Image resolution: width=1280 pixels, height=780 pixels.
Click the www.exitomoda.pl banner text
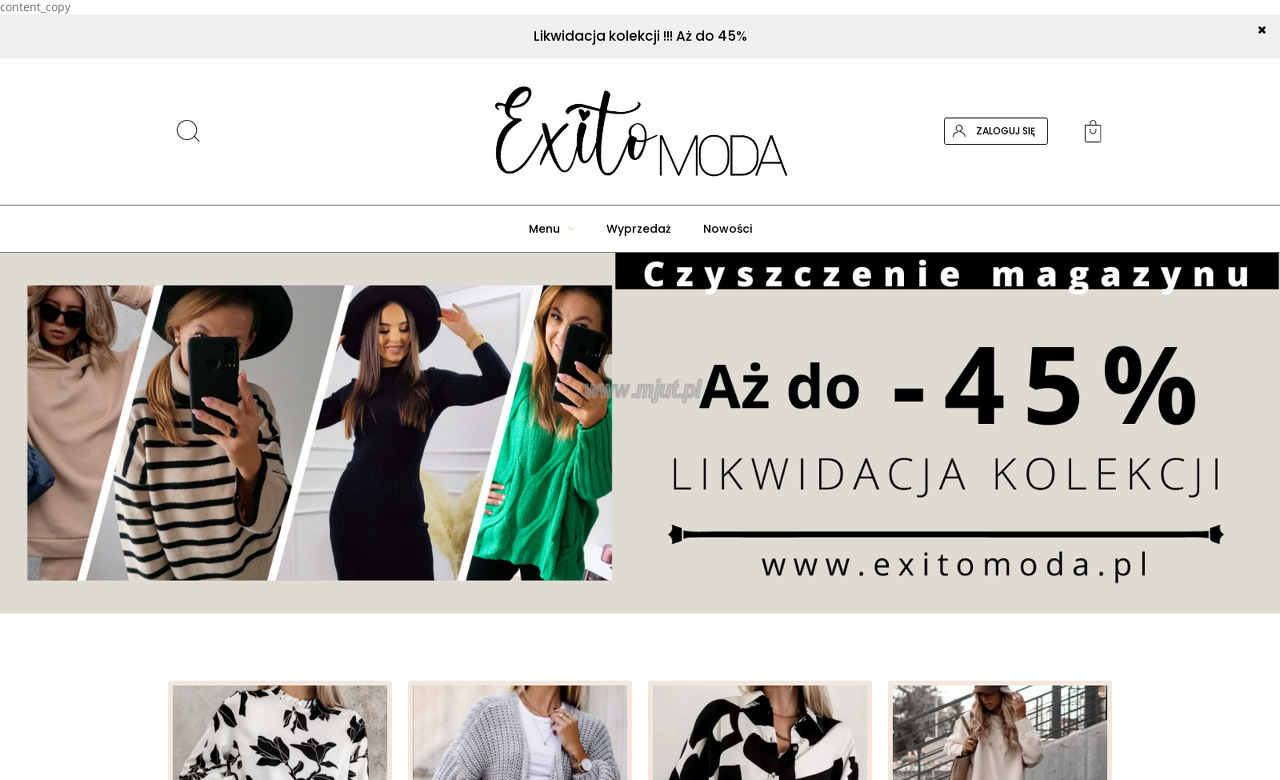pos(955,565)
